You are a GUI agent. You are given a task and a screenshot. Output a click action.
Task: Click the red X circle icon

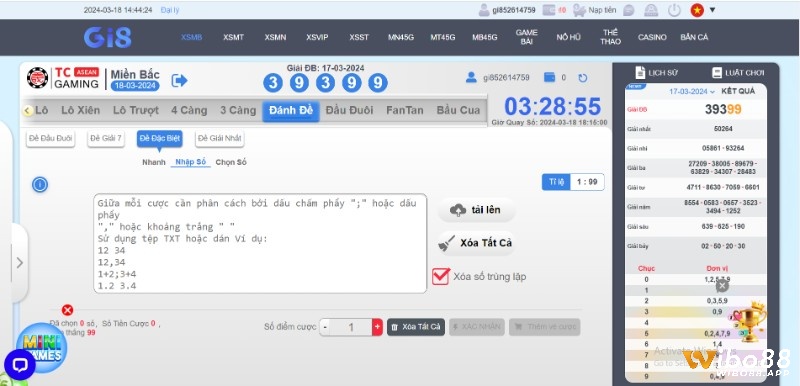(x=67, y=310)
